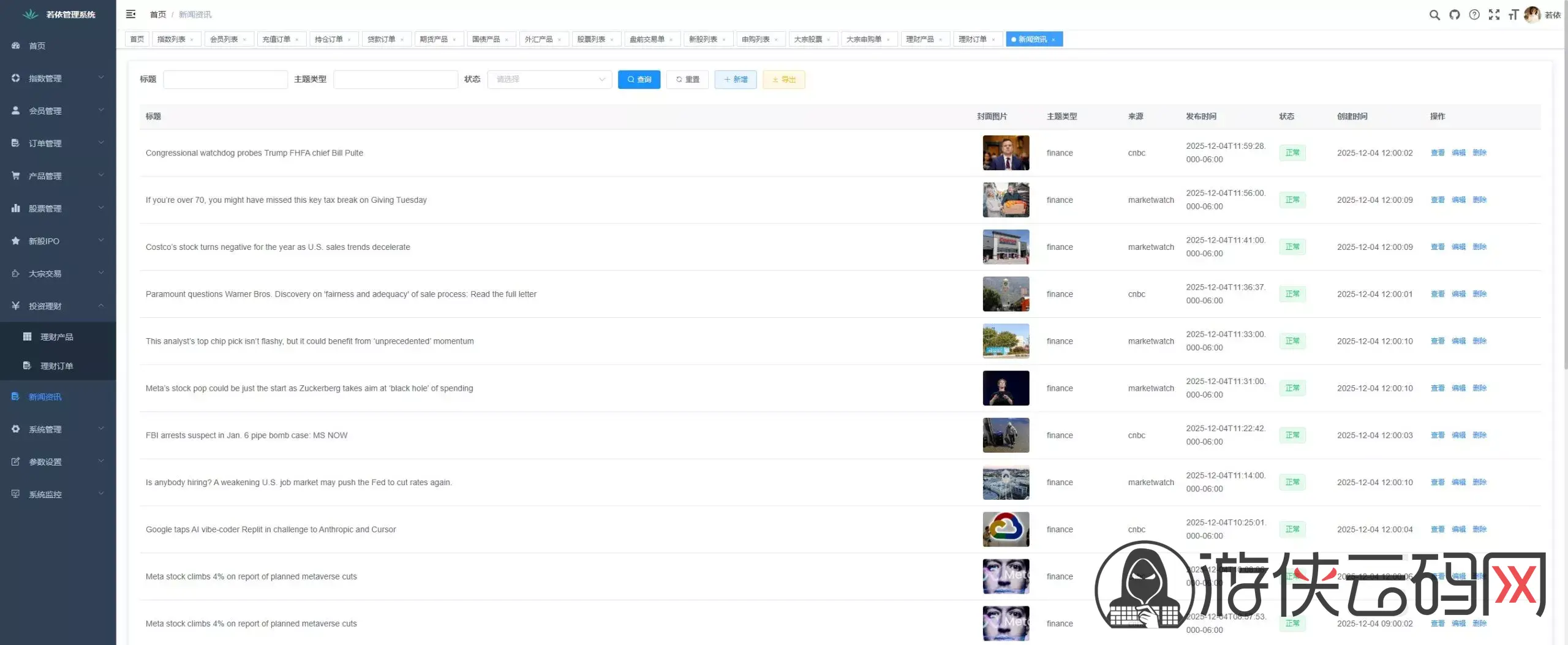Click 查看 for the Is anybody hiring article
The image size is (1568, 645).
tap(1438, 482)
